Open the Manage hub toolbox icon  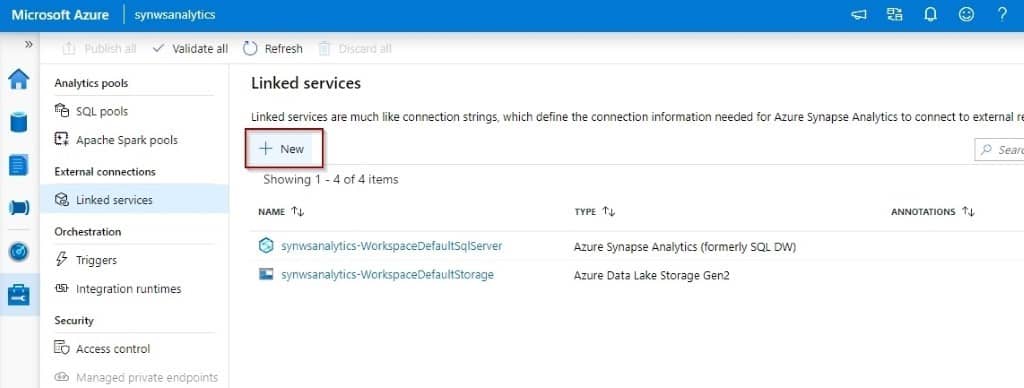pyautogui.click(x=18, y=295)
